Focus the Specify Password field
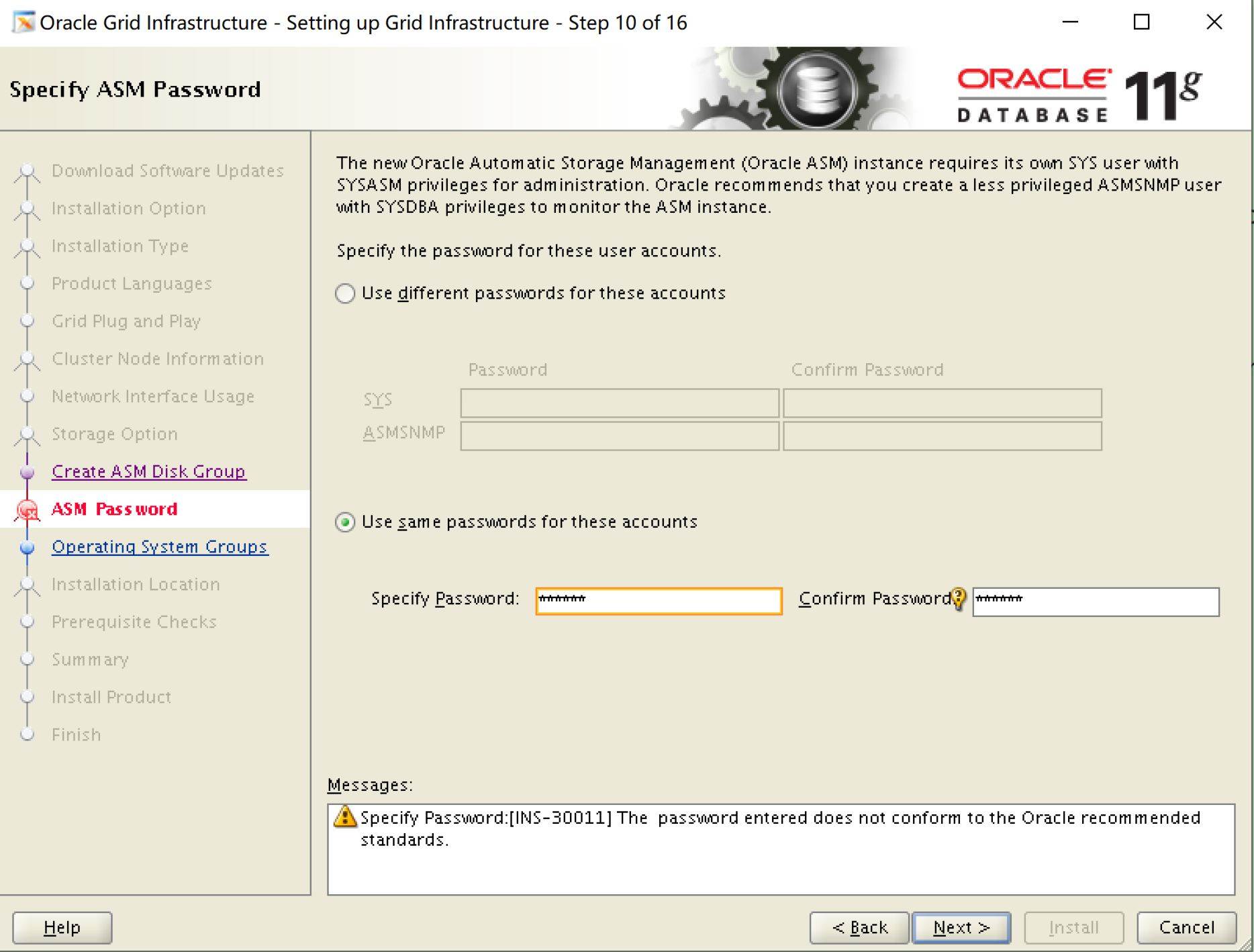The width and height of the screenshot is (1254, 952). coord(659,600)
